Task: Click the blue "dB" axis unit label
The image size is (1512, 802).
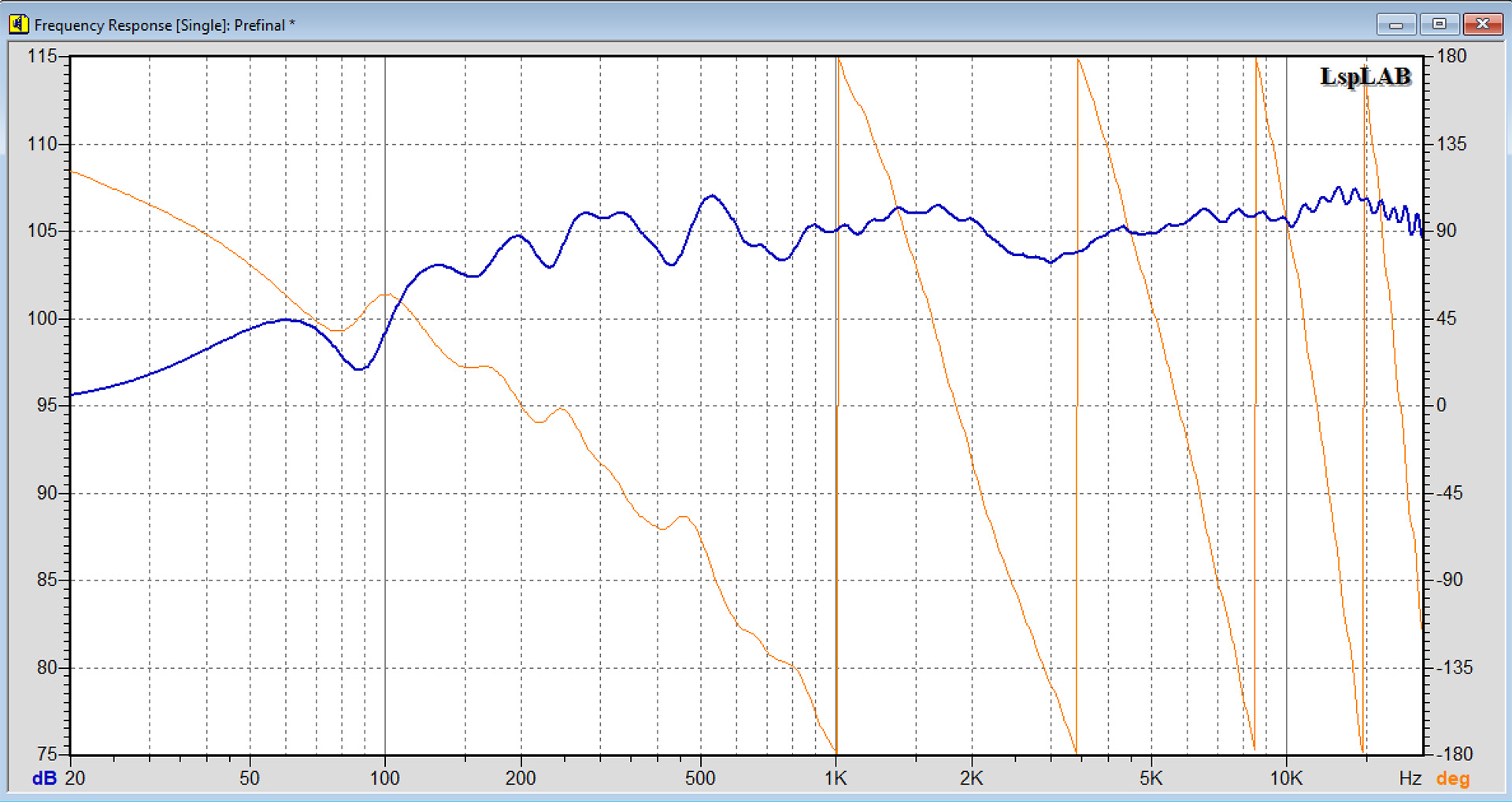Action: coord(44,778)
